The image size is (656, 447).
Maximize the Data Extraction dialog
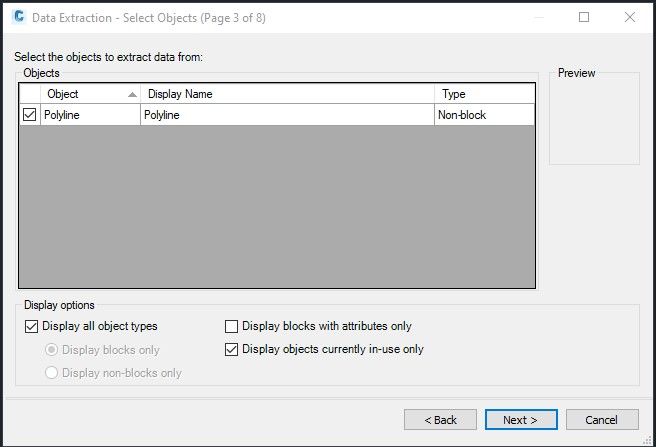click(x=584, y=17)
